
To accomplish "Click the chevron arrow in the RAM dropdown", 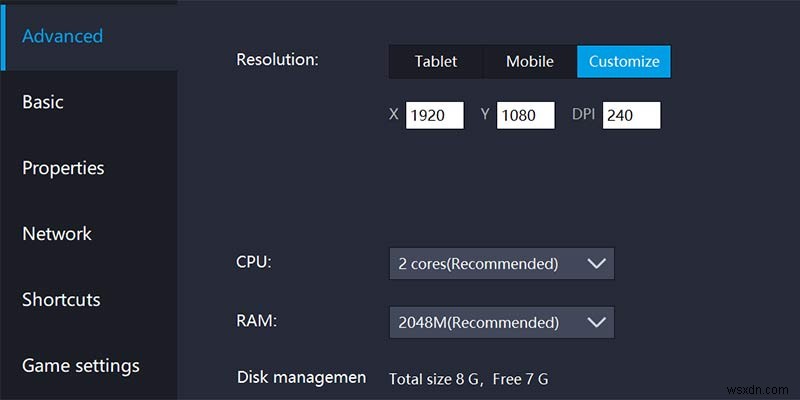I will pos(597,322).
